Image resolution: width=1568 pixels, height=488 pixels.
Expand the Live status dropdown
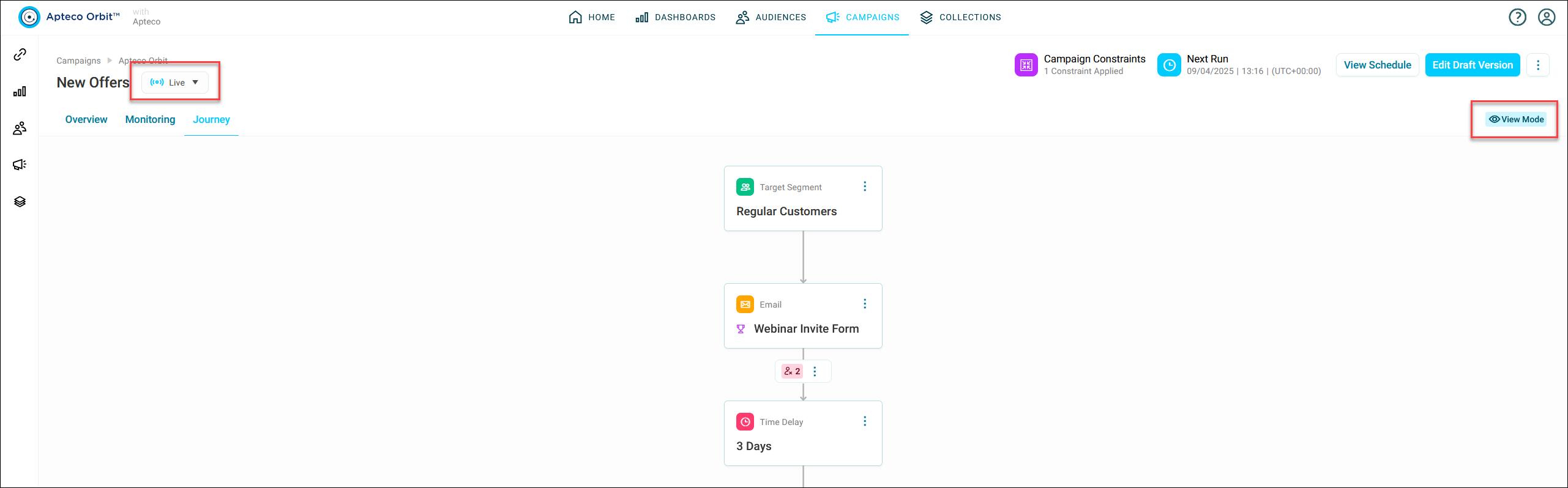point(175,83)
